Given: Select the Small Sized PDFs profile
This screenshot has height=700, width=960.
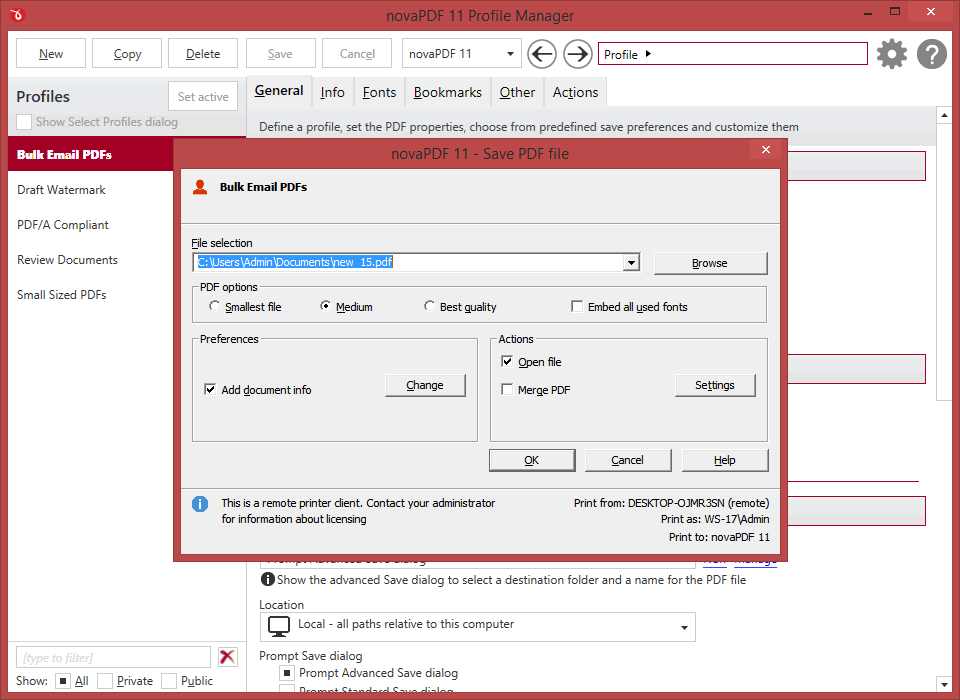Looking at the screenshot, I should (91, 295).
